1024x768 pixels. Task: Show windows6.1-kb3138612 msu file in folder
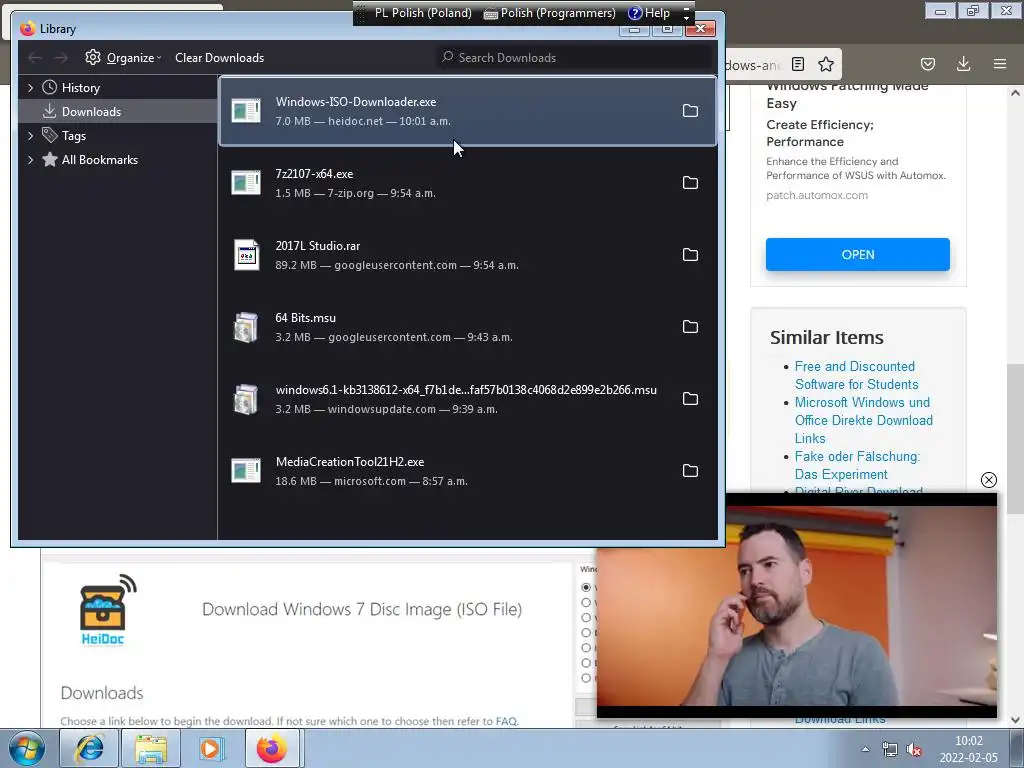690,399
